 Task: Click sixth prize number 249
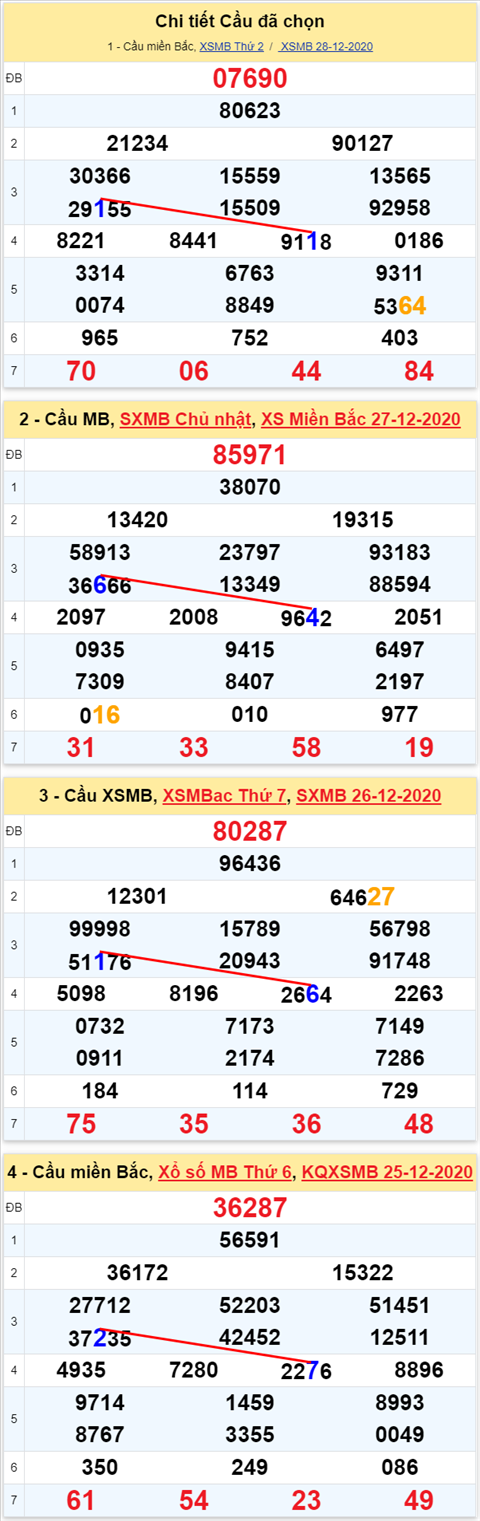(250, 1467)
